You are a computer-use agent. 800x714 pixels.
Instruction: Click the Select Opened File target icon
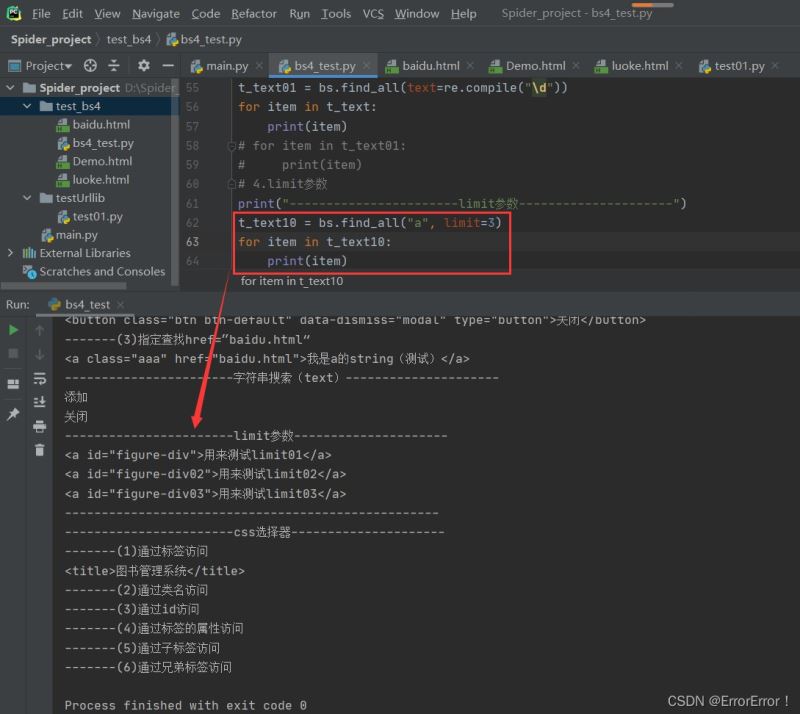90,66
